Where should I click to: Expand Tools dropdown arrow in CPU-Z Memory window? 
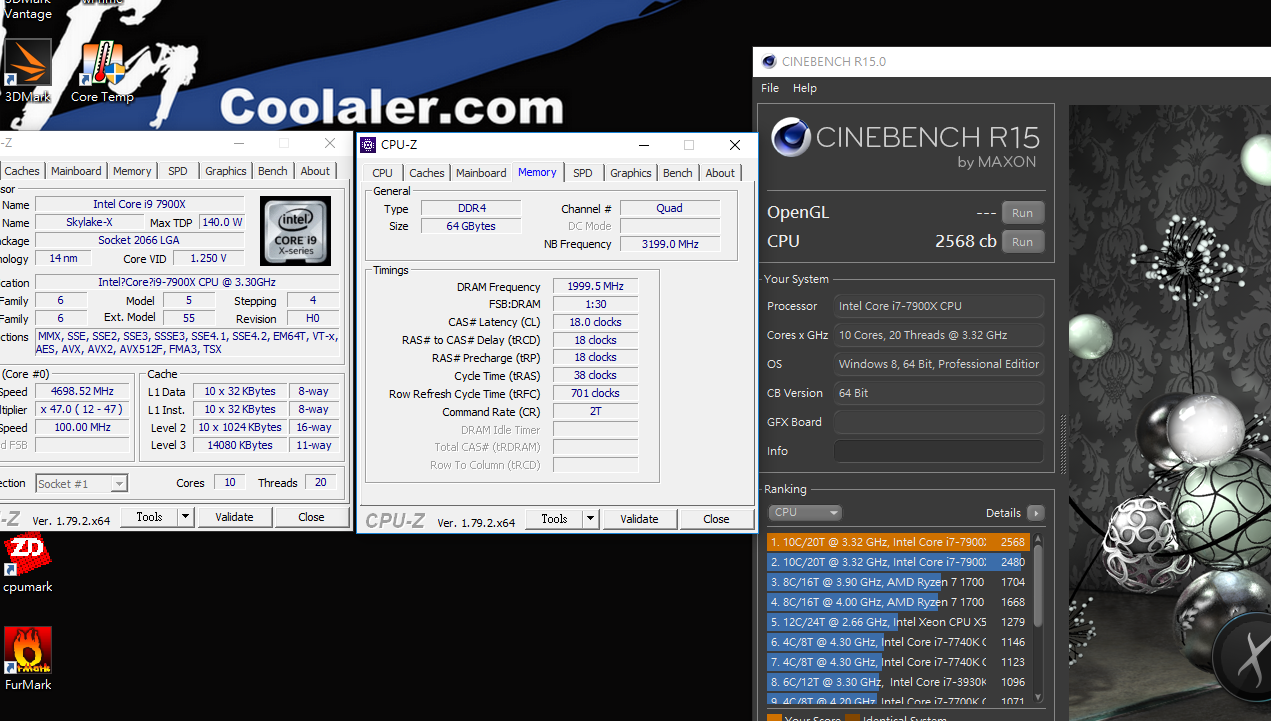(590, 519)
